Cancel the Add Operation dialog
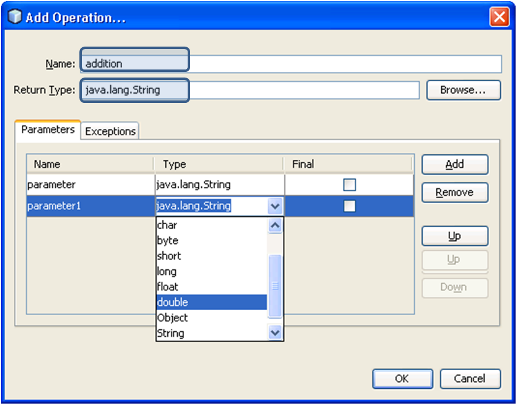The width and height of the screenshot is (516, 404). [x=470, y=379]
